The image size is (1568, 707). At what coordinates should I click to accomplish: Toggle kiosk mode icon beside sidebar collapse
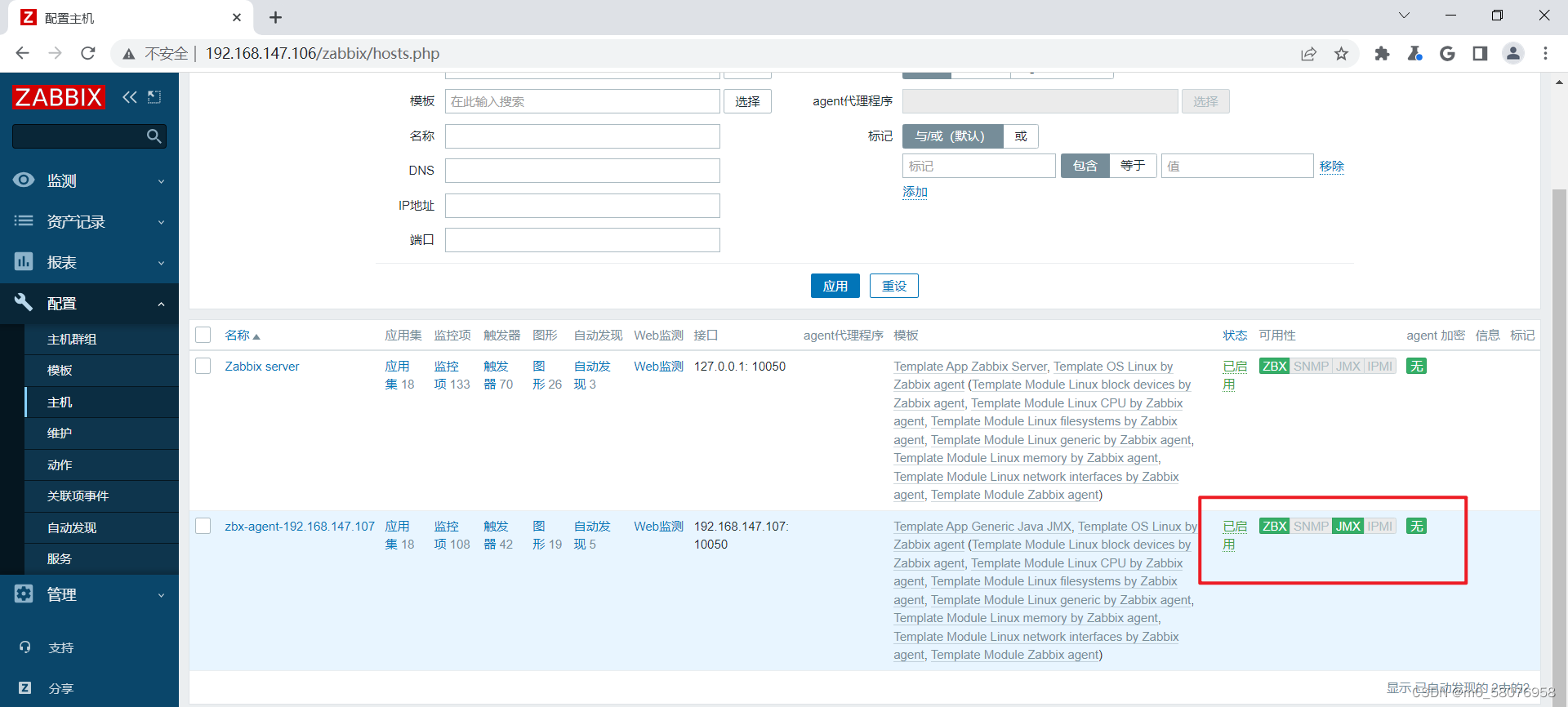154,97
